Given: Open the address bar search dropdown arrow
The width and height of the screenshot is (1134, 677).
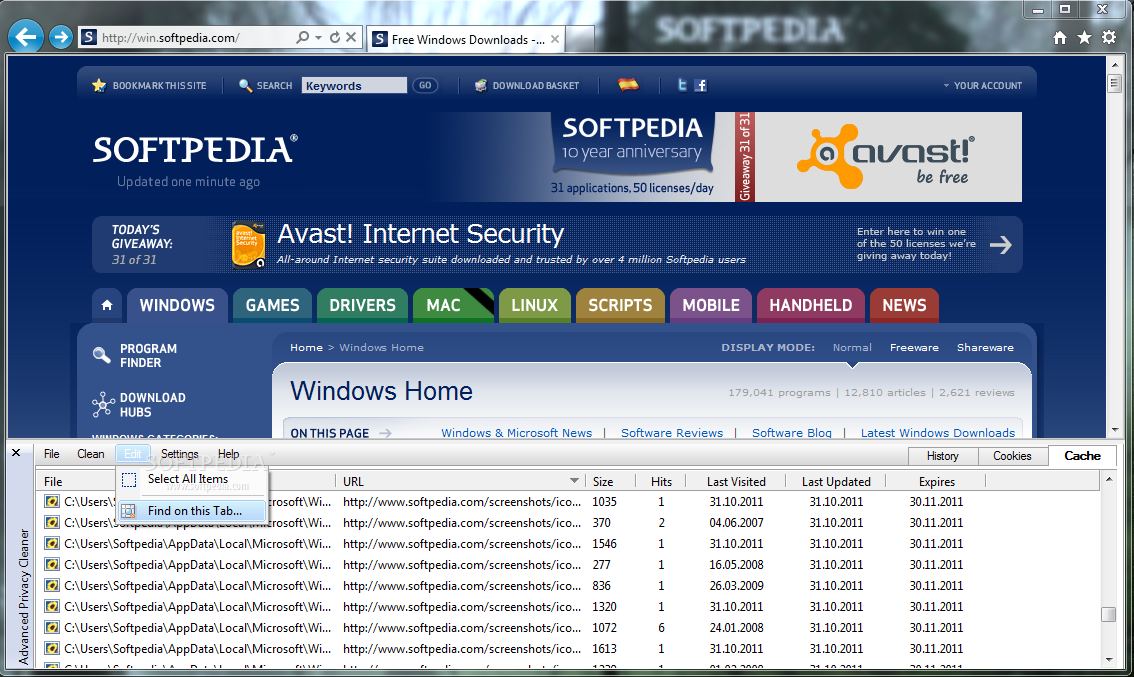Looking at the screenshot, I should tap(318, 37).
